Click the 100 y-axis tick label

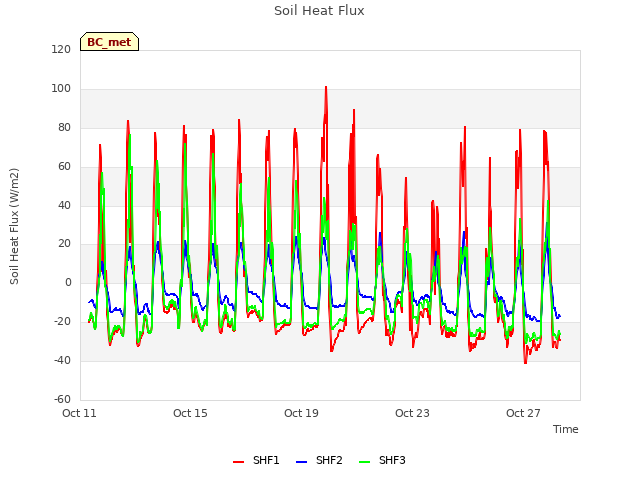61,89
